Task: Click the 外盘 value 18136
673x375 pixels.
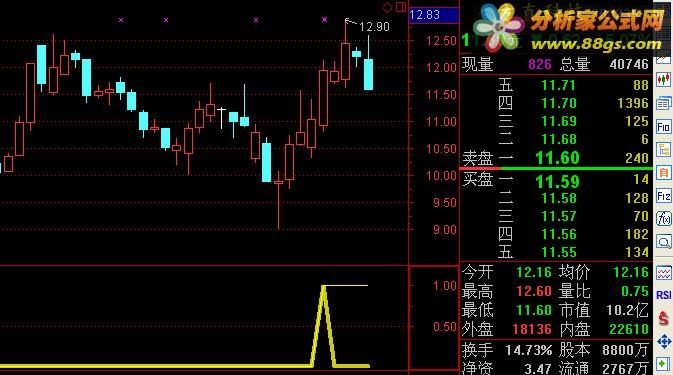Action: [x=532, y=330]
